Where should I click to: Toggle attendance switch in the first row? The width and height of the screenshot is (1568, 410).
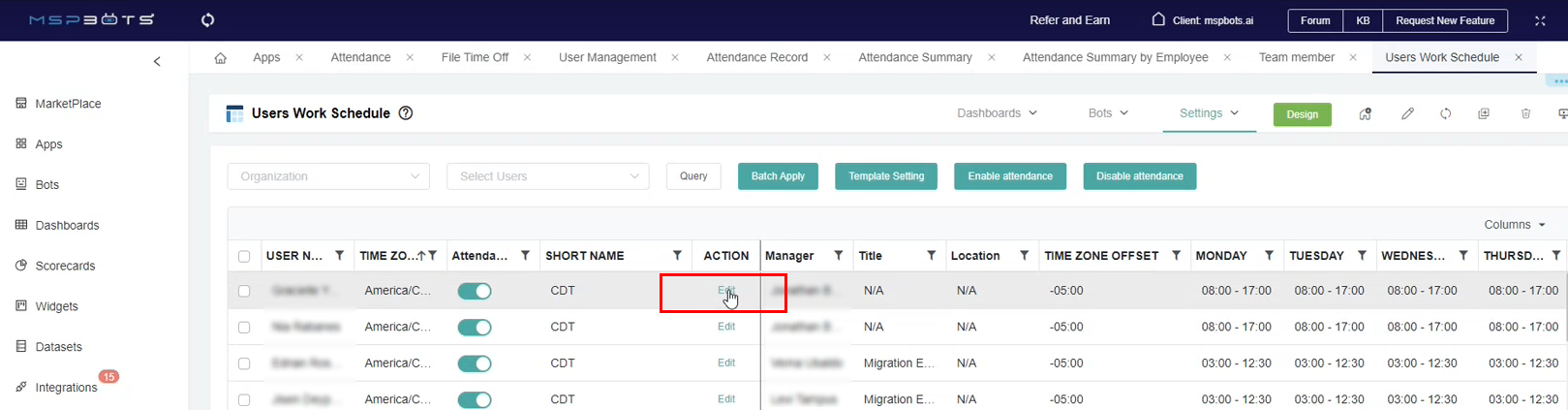tap(475, 291)
